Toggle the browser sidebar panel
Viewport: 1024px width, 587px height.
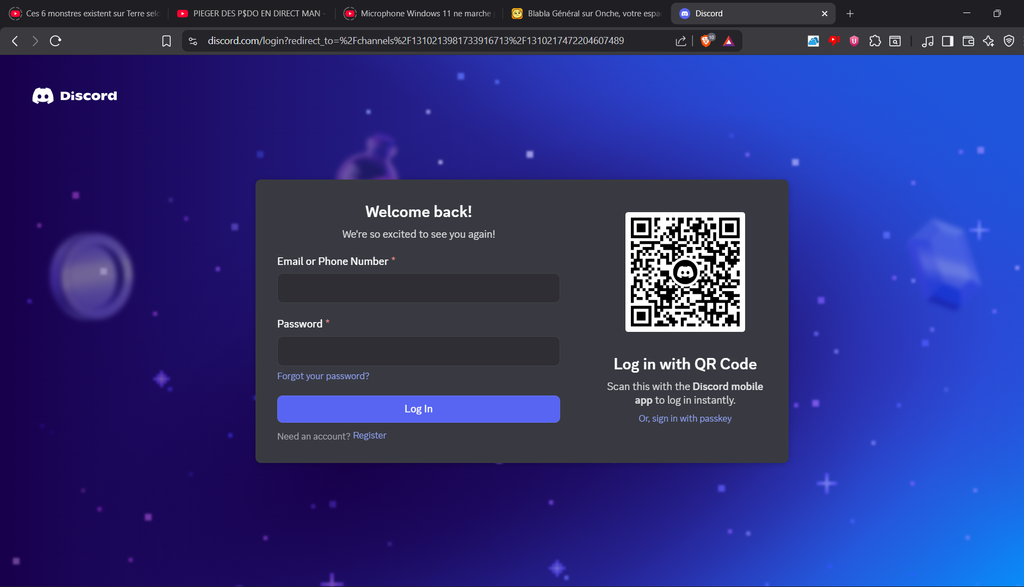coord(948,41)
